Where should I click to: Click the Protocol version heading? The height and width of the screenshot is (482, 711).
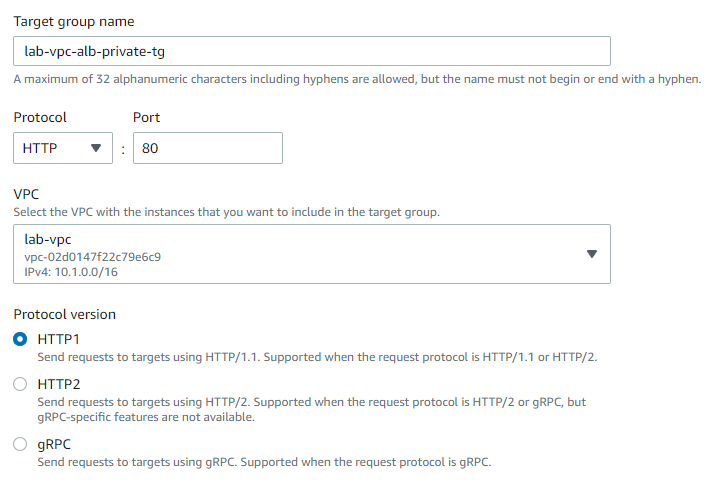coord(64,314)
